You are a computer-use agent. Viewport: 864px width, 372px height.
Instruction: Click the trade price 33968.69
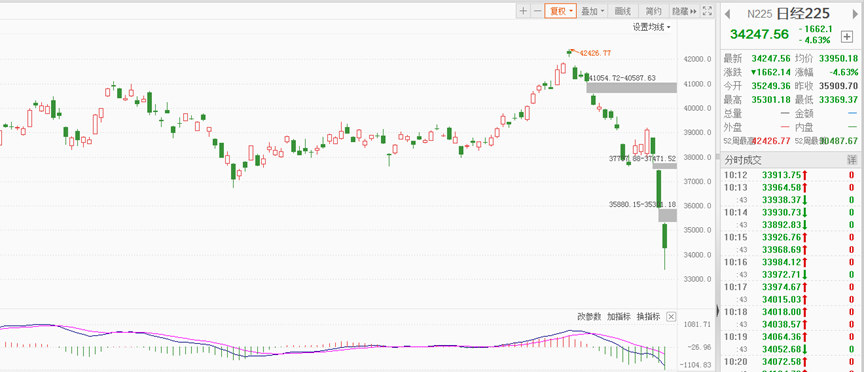[780, 249]
